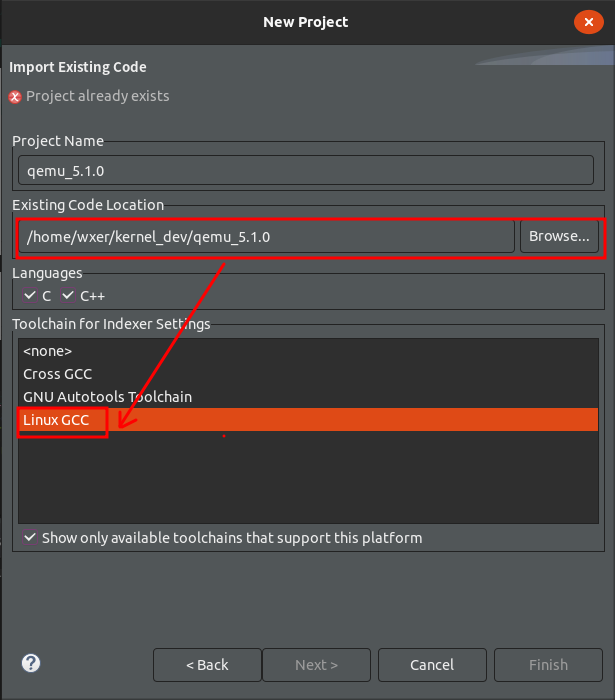Go to previous page with Back button
Viewport: 615px width, 700px height.
pyautogui.click(x=207, y=665)
